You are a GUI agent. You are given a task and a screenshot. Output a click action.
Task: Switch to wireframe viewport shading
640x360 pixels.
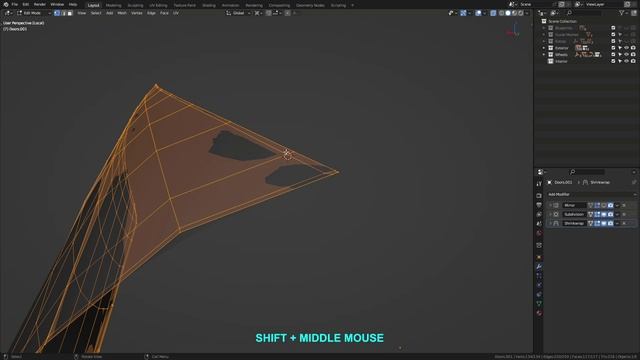click(502, 13)
